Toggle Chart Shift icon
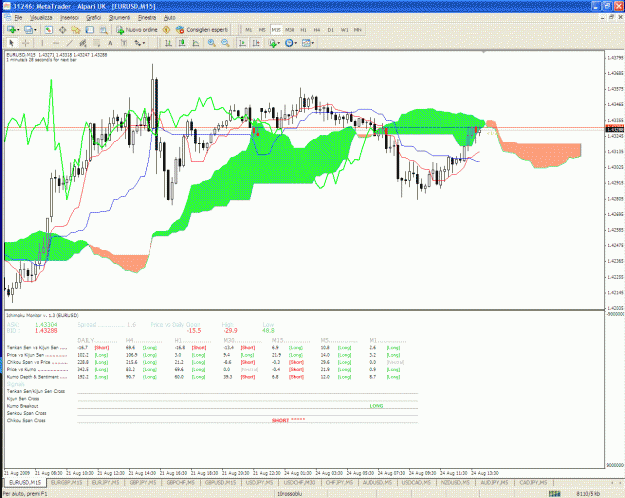625x498 pixels. tap(256, 43)
